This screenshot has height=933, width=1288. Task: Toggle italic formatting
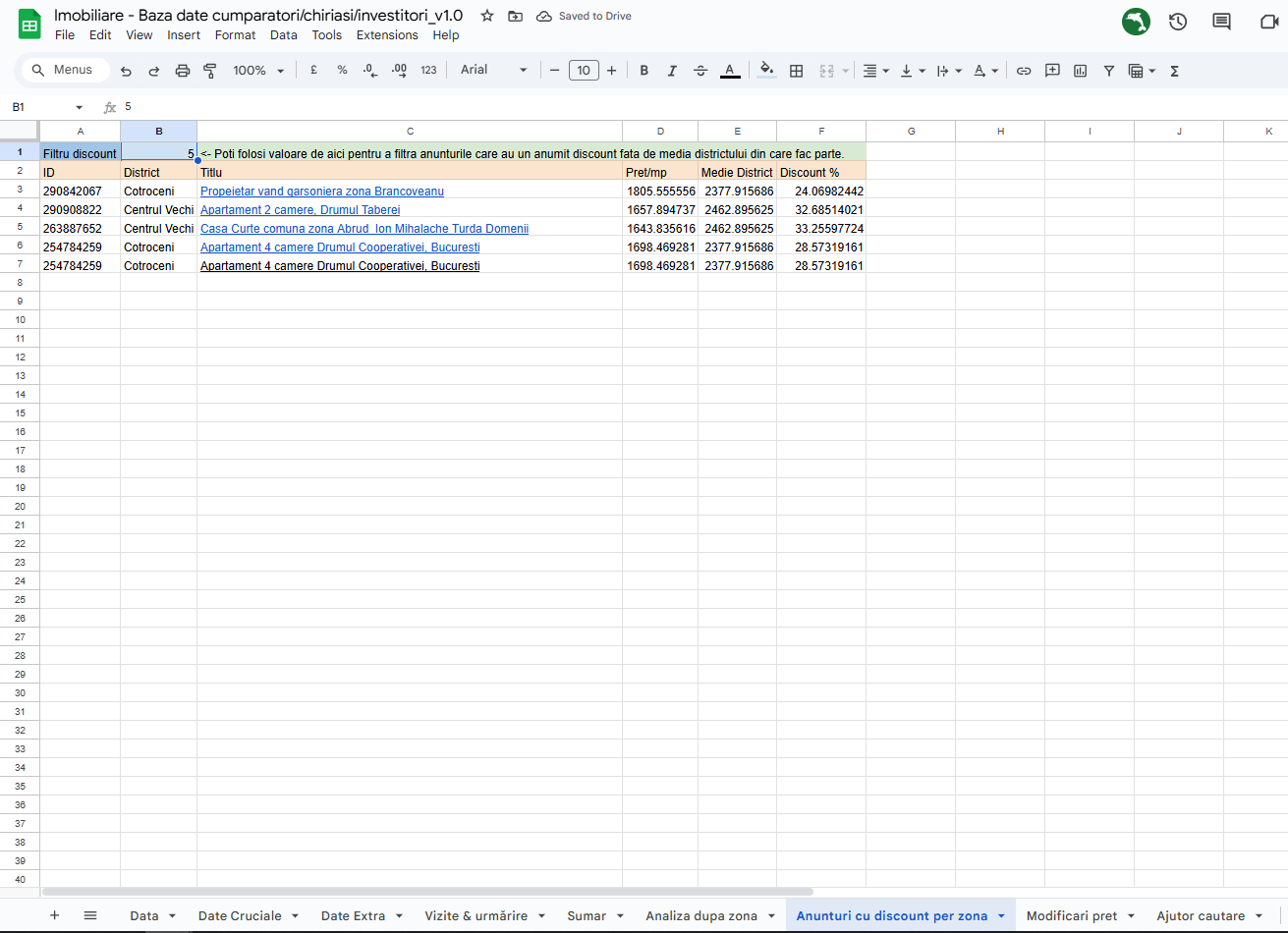pos(672,71)
